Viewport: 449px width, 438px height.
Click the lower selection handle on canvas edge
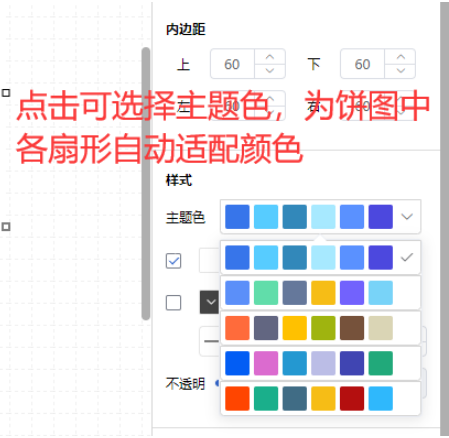coord(6,227)
